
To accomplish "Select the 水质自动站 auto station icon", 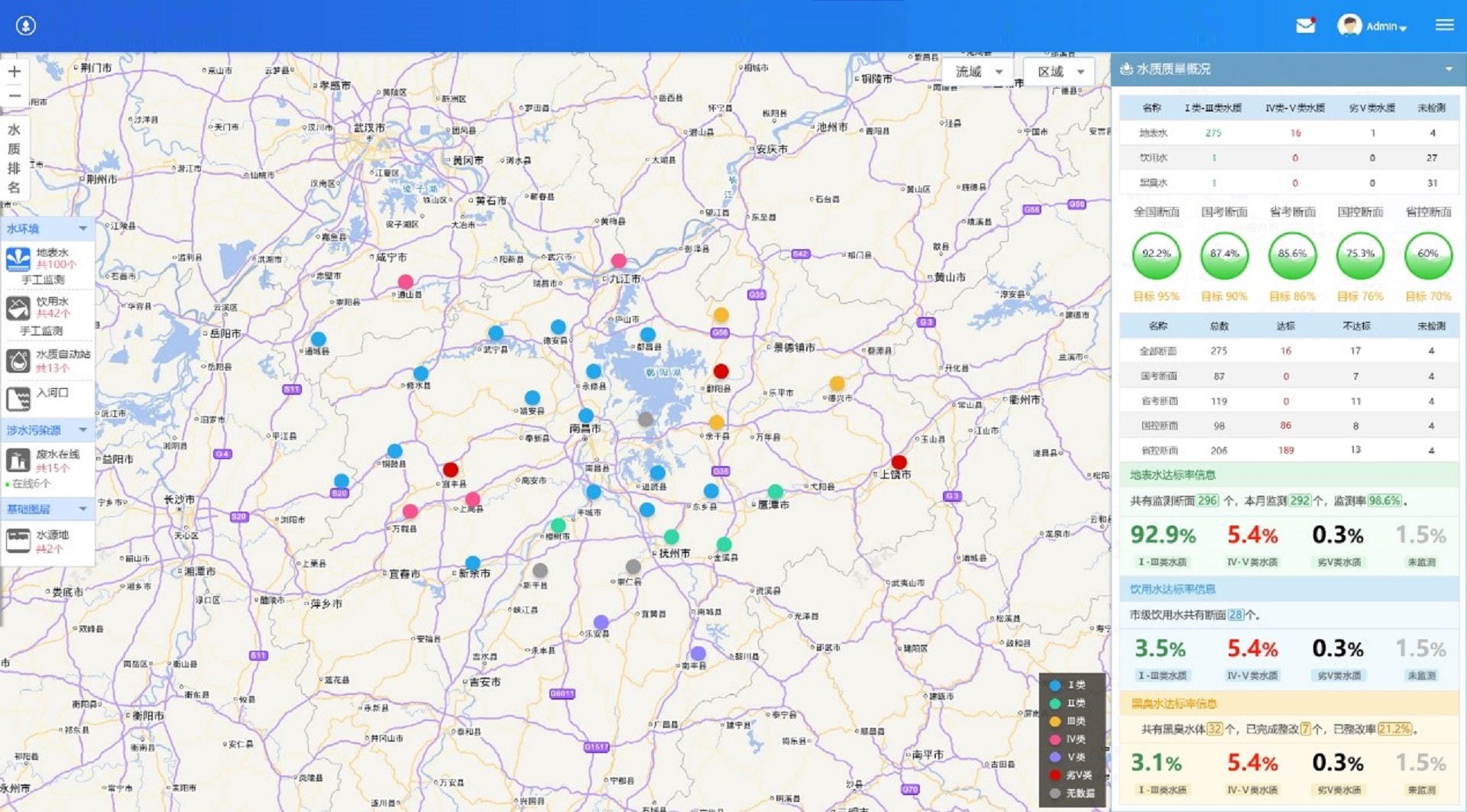I will click(18, 360).
